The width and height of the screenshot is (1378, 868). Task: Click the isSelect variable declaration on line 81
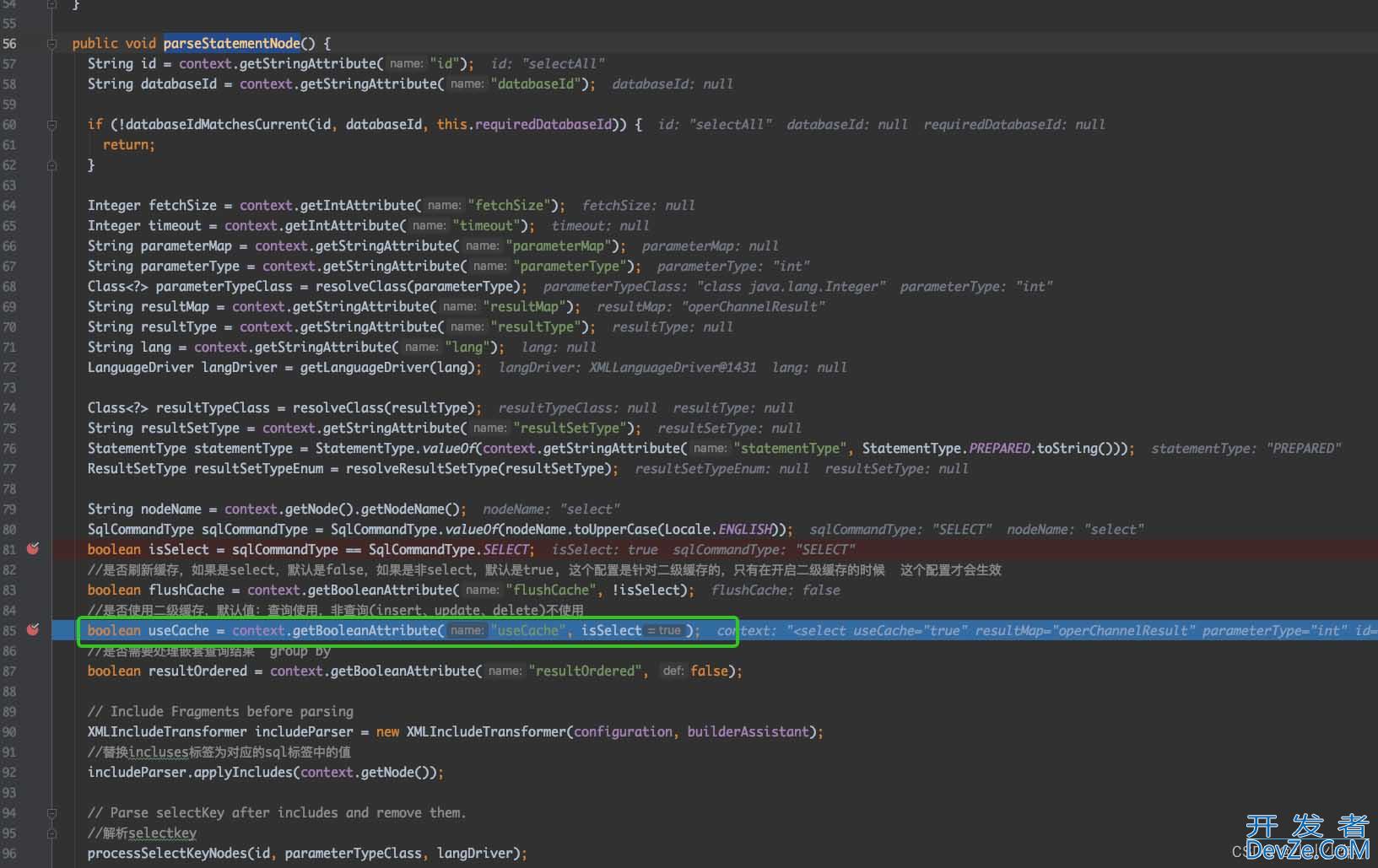pos(178,549)
